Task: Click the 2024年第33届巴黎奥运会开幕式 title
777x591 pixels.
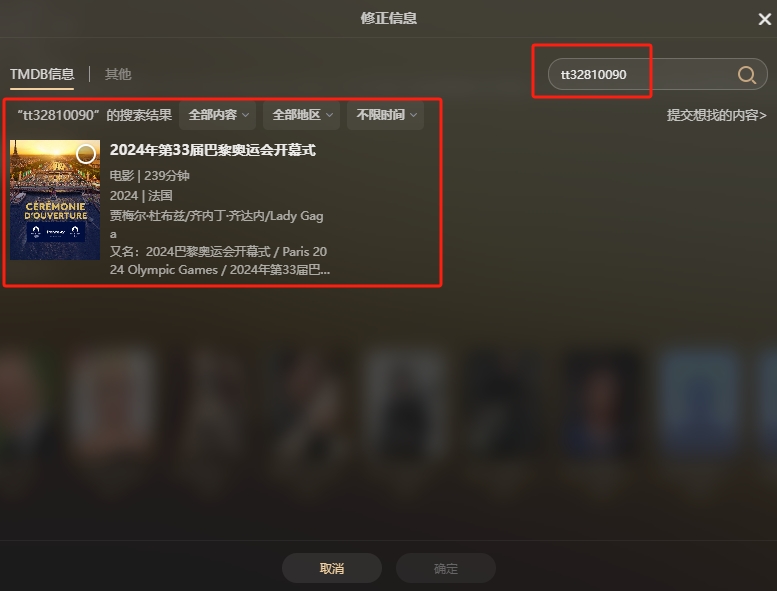Action: click(213, 150)
